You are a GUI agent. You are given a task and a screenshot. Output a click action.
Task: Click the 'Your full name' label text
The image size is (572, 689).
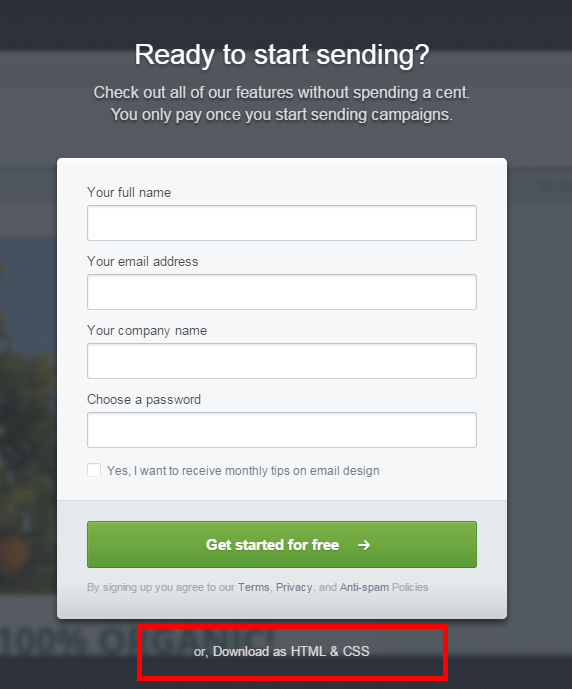click(129, 192)
